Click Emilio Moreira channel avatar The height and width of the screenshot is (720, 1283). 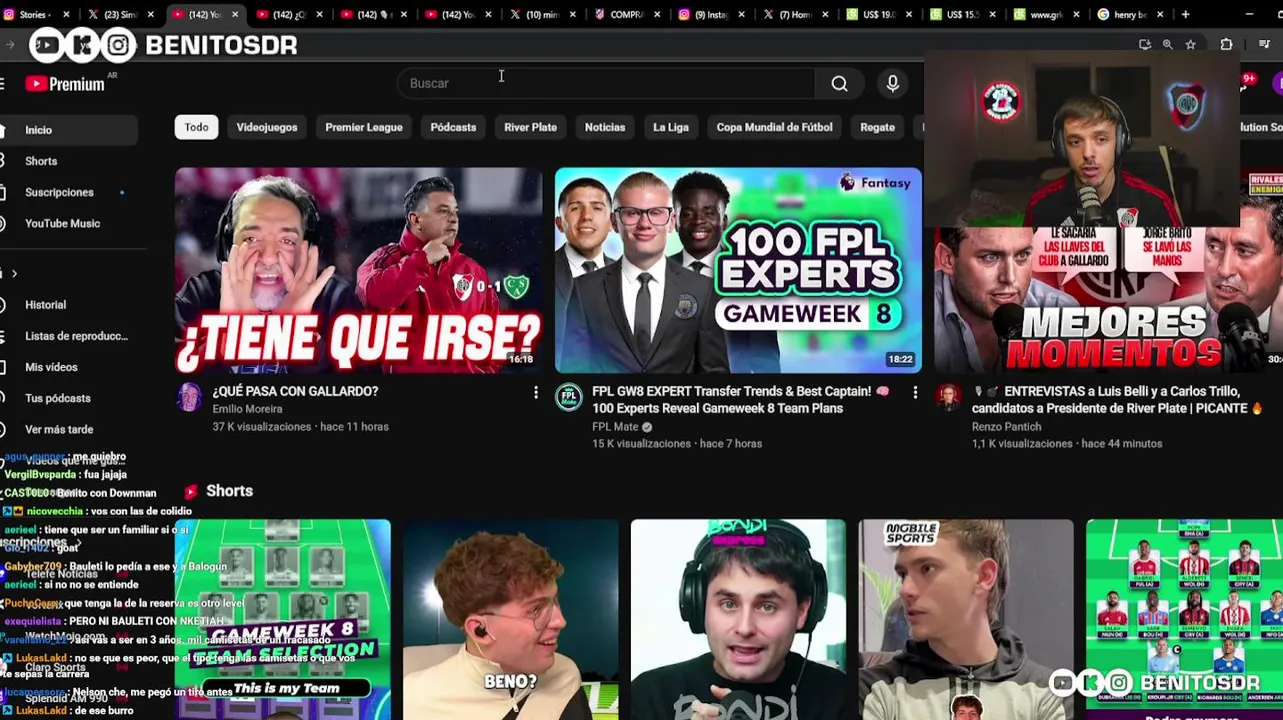click(189, 397)
